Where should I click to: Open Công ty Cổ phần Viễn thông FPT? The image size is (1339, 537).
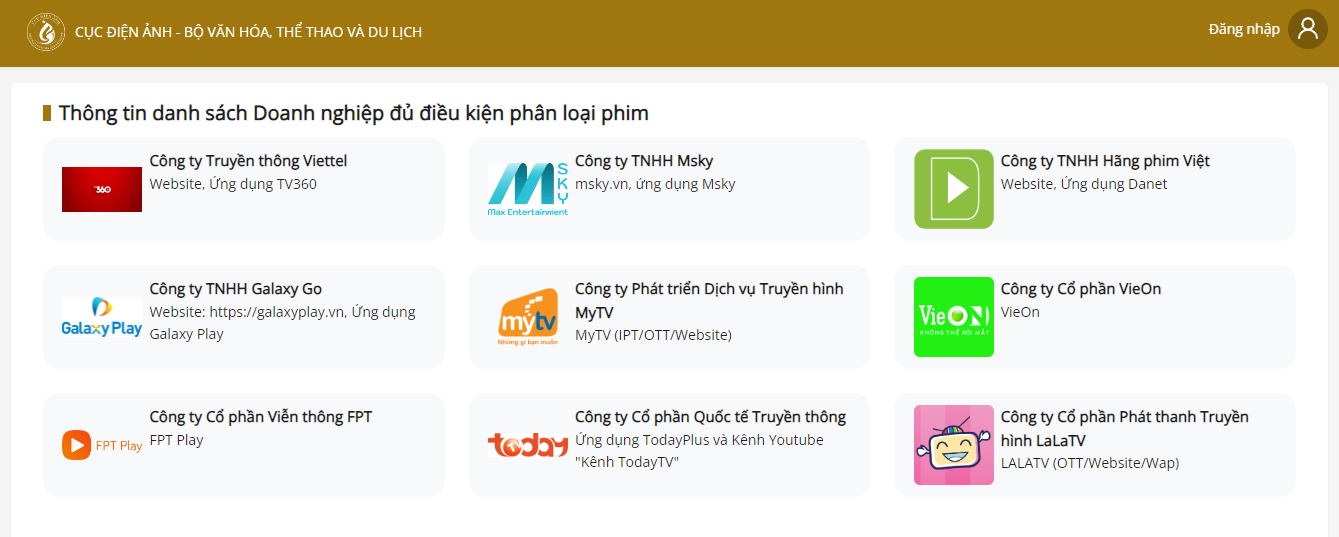(x=260, y=417)
